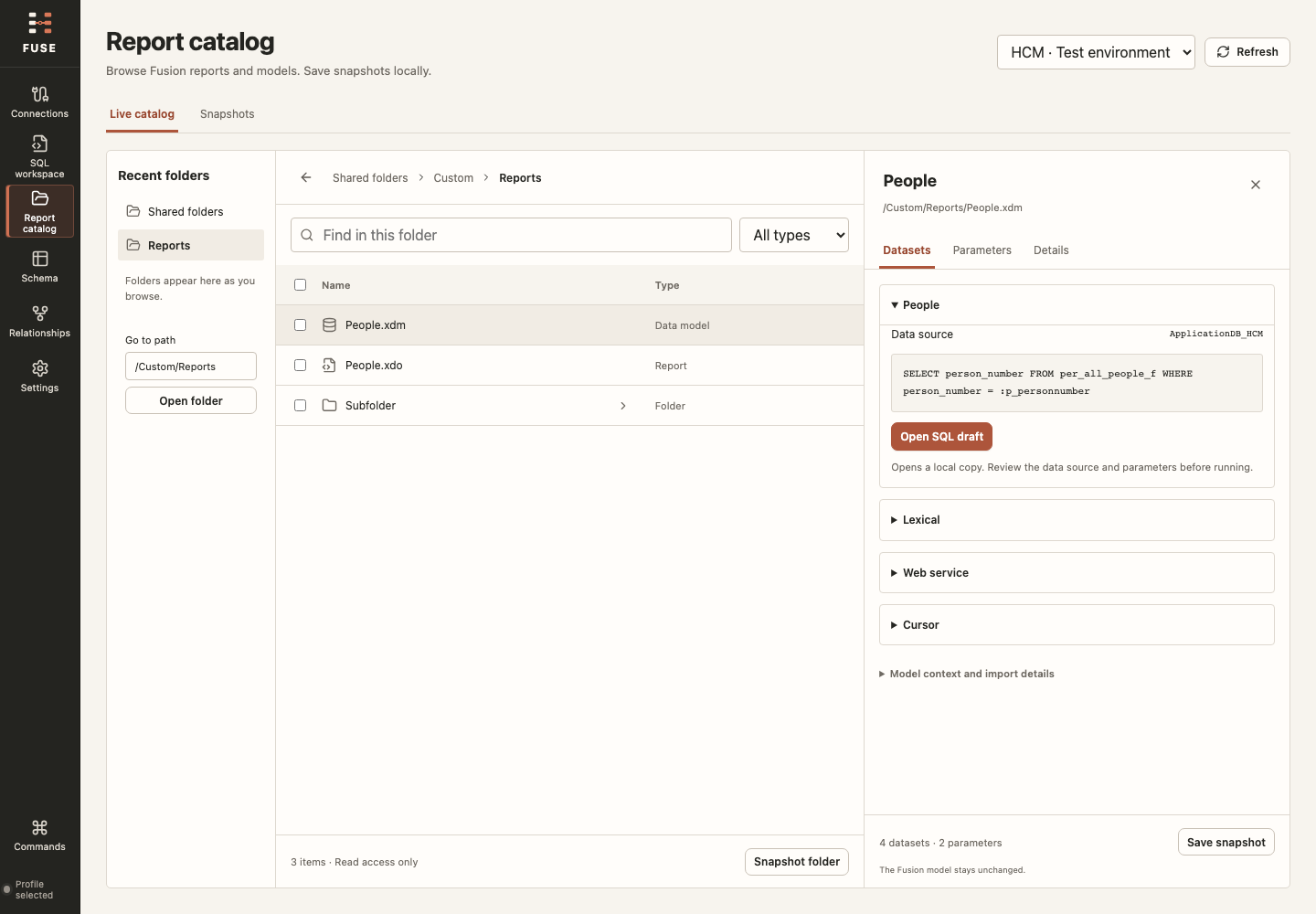Expand the Web service dataset

tap(1077, 573)
